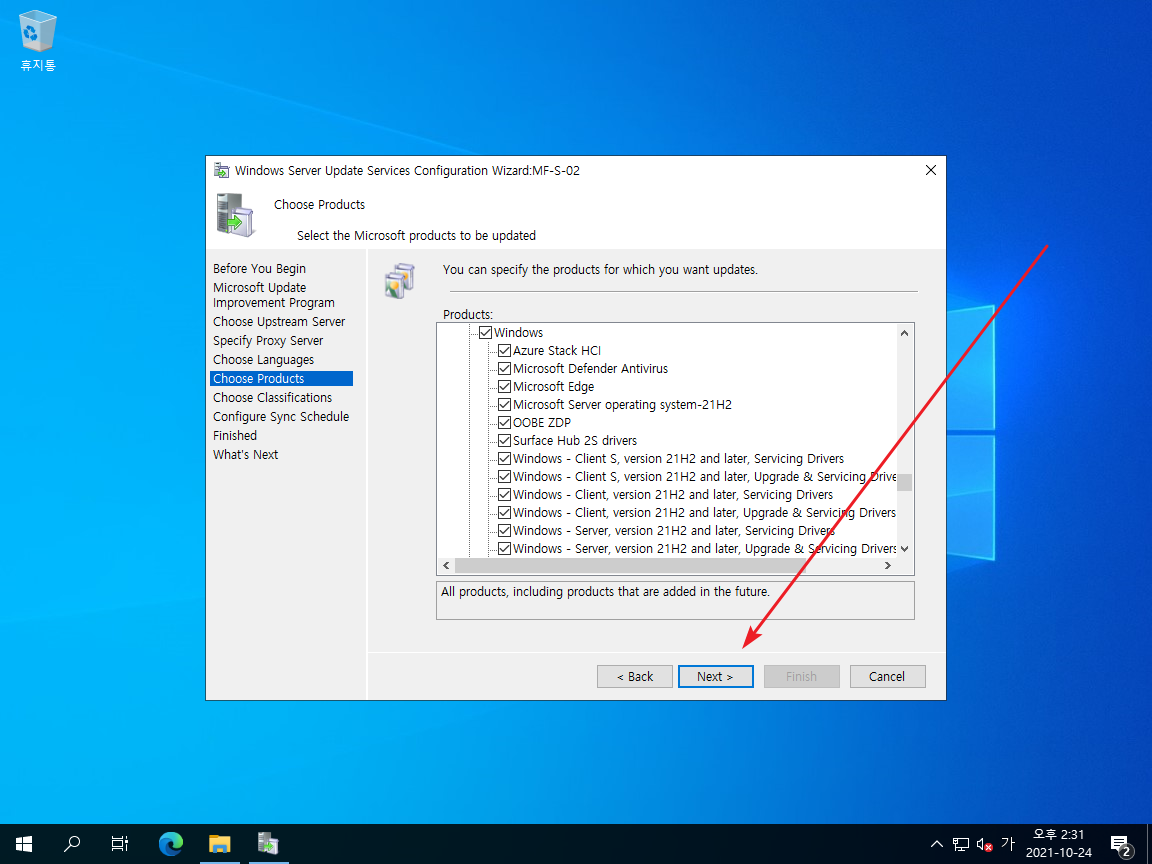This screenshot has width=1152, height=864.
Task: Uncheck OOBE ZDP
Action: [504, 422]
